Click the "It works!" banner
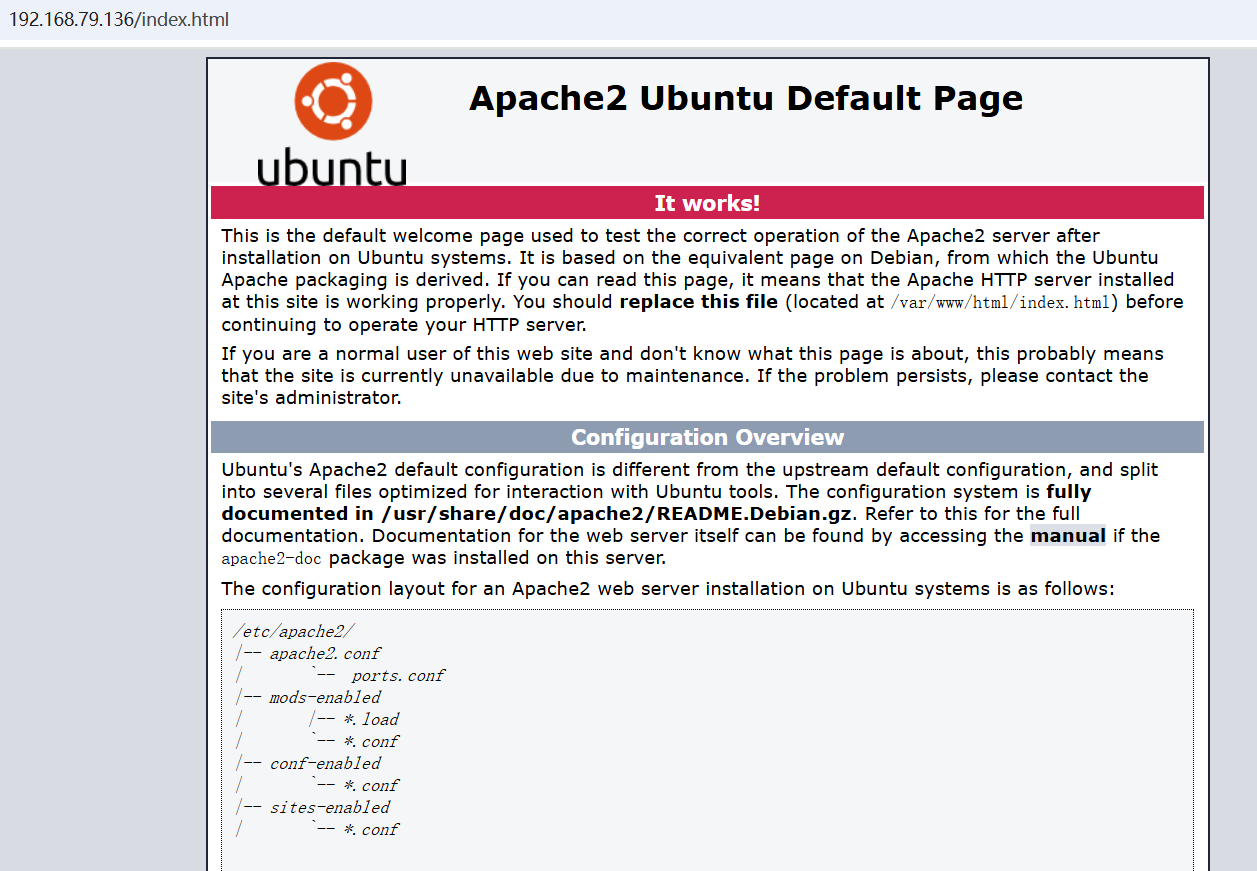 707,203
